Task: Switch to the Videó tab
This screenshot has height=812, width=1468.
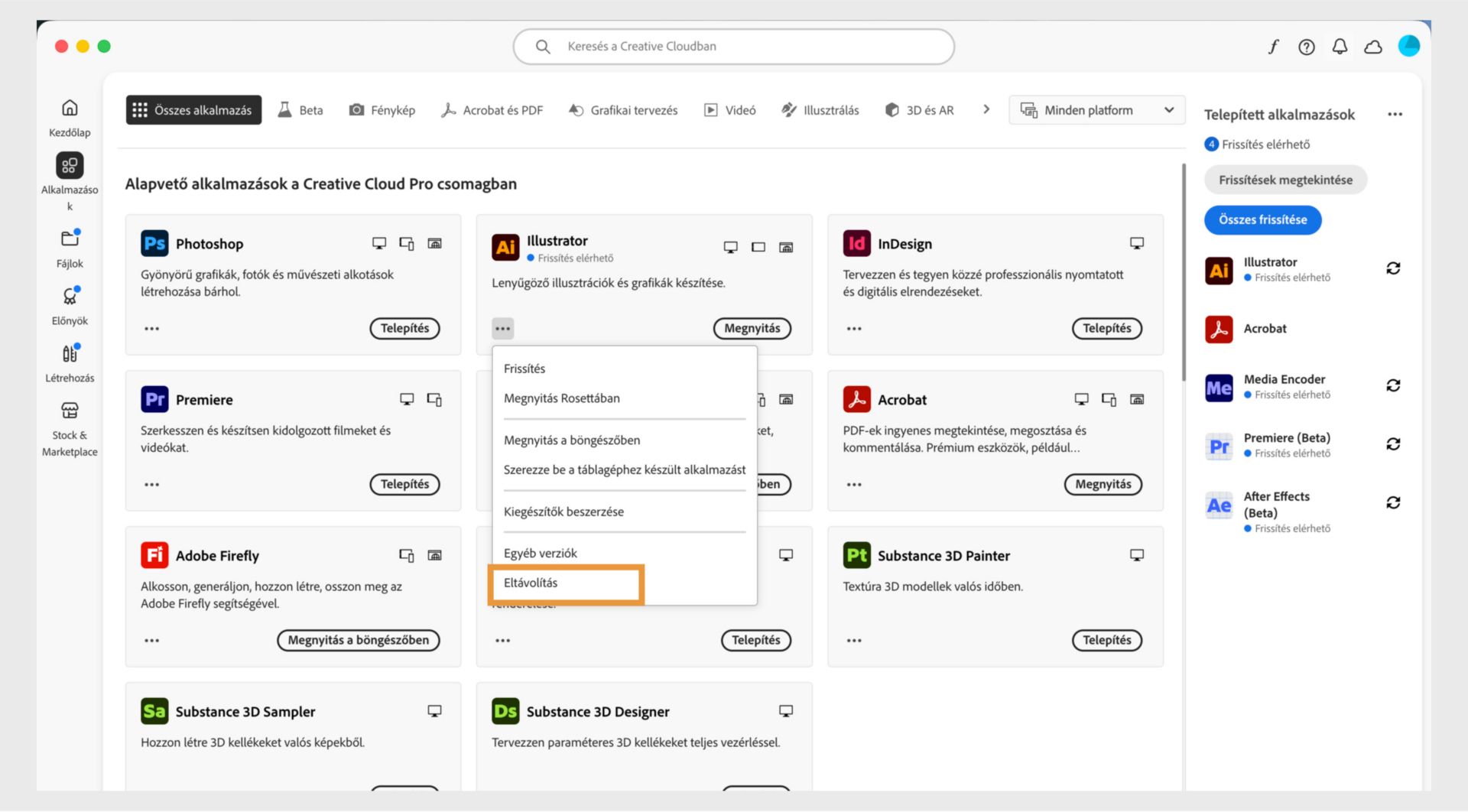Action: [x=729, y=110]
